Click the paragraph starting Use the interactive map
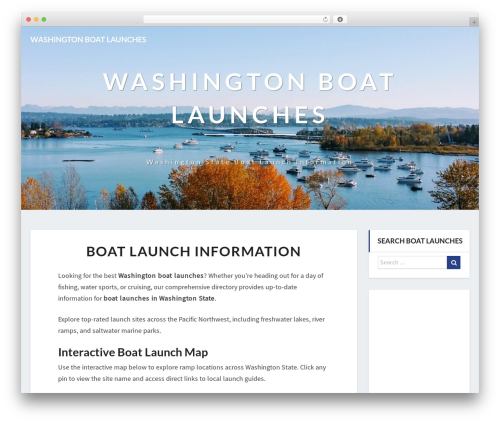 coord(192,373)
